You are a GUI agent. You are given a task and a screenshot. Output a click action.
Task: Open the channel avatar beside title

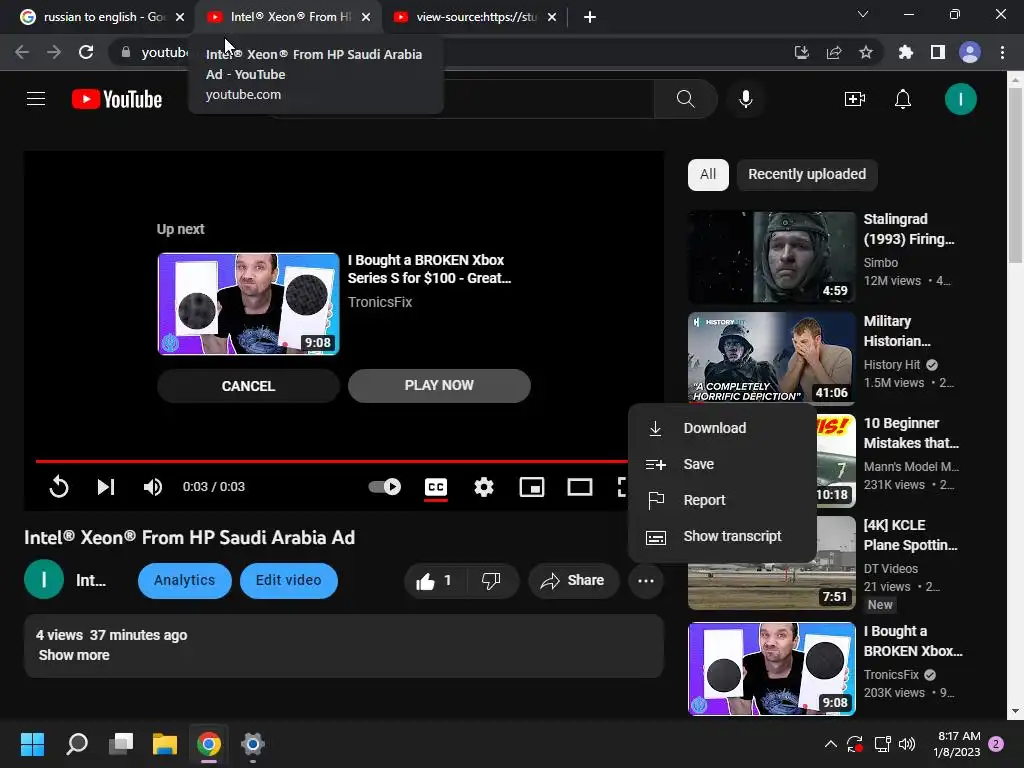[44, 580]
